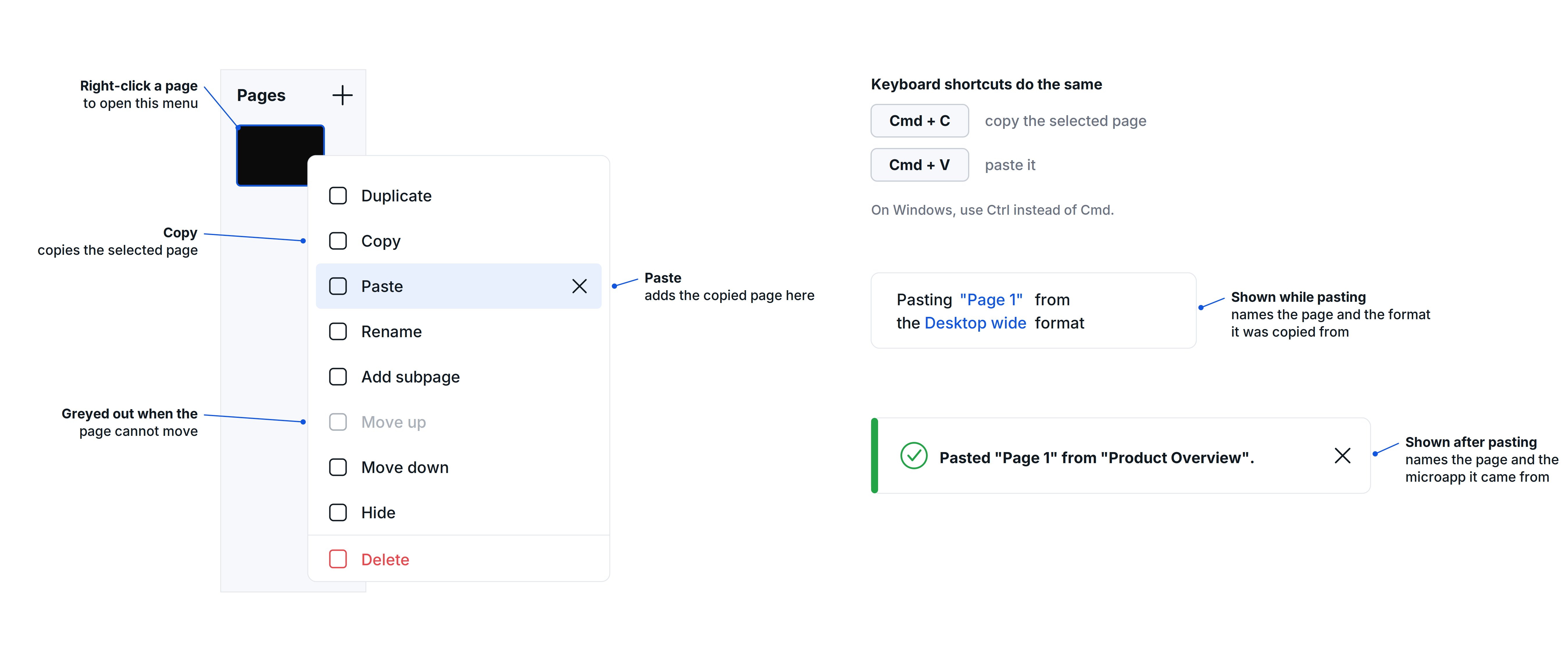Click the blue "Page 1" link
1568x650 pixels.
991,300
